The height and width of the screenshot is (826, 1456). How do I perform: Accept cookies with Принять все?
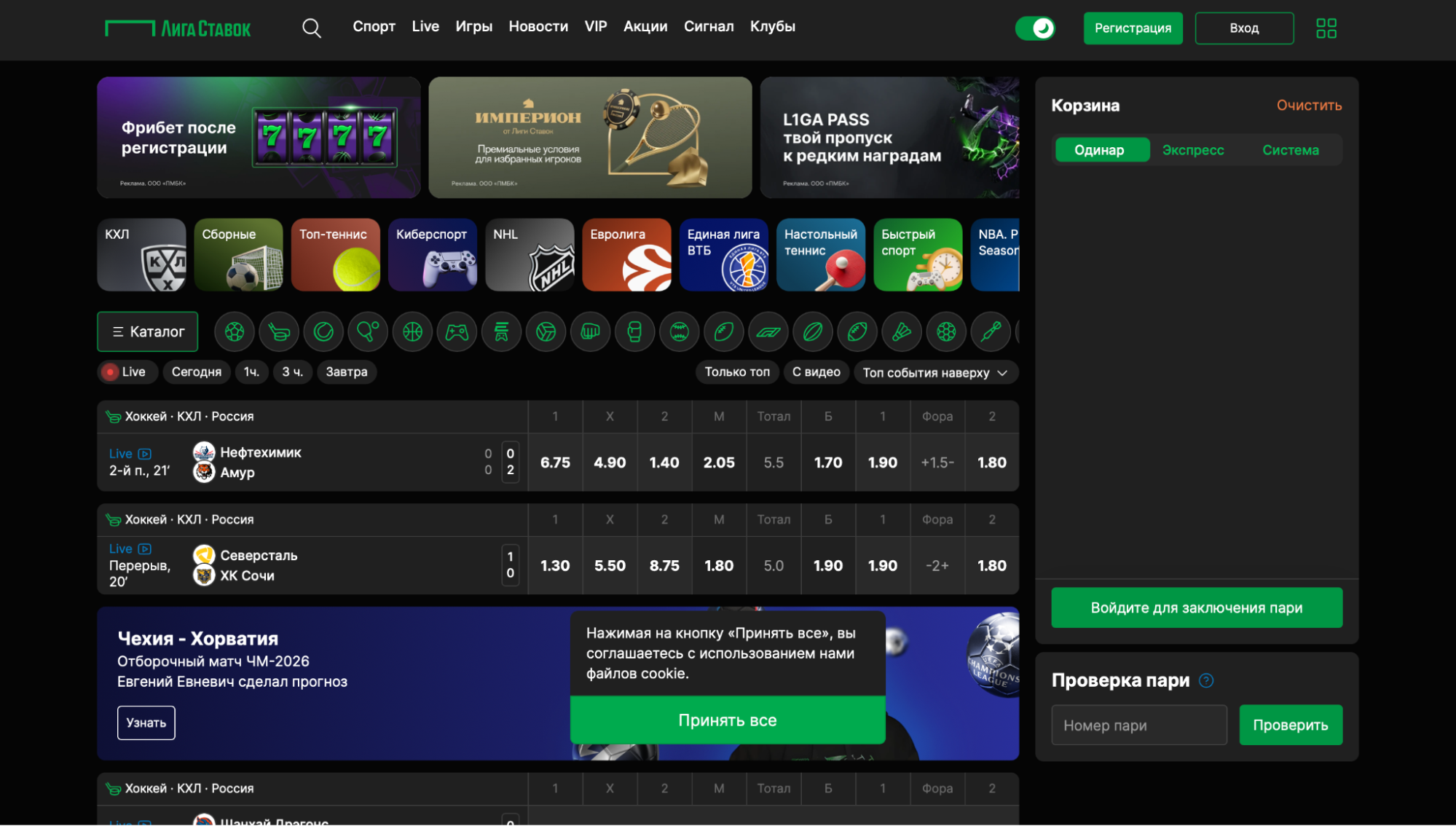728,720
